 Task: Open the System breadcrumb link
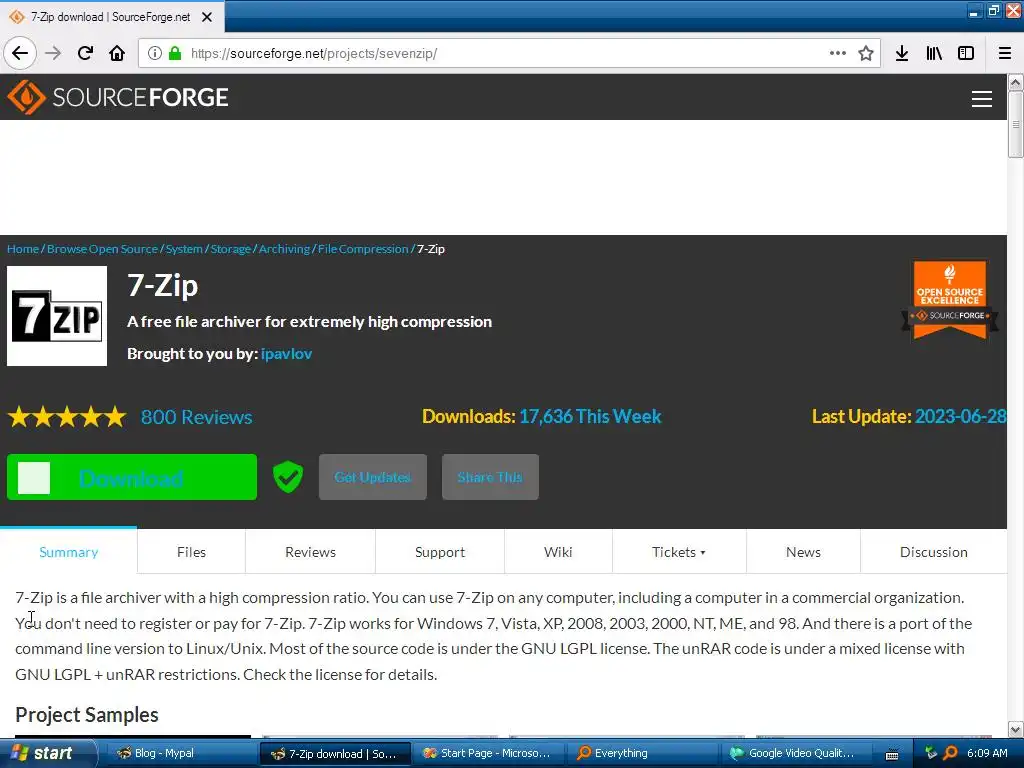pos(184,249)
